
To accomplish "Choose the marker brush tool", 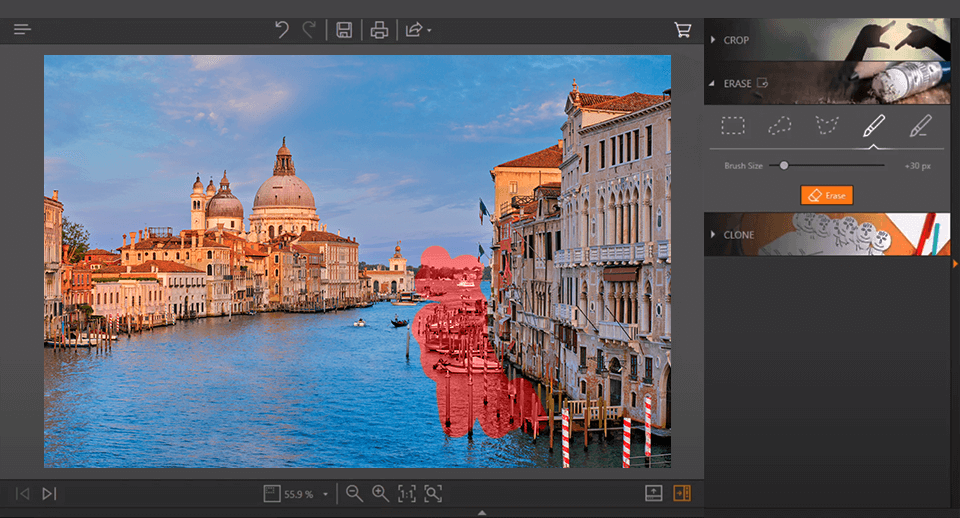I will [873, 126].
